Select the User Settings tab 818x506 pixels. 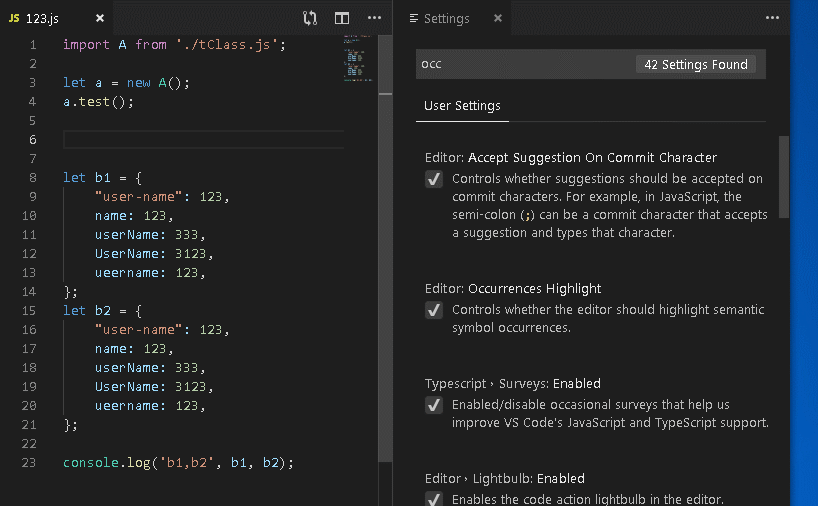462,106
